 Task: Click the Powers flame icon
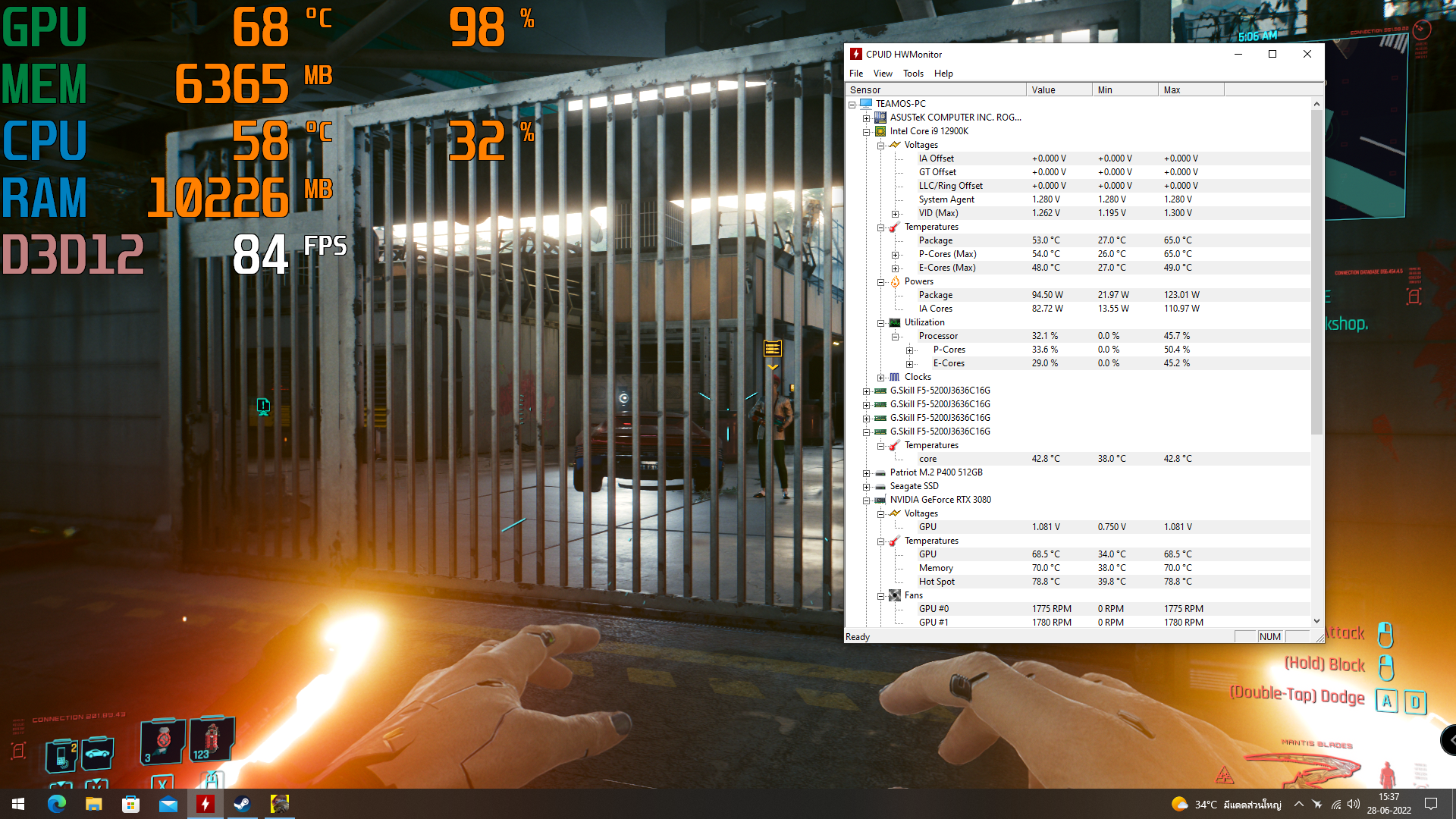[895, 281]
